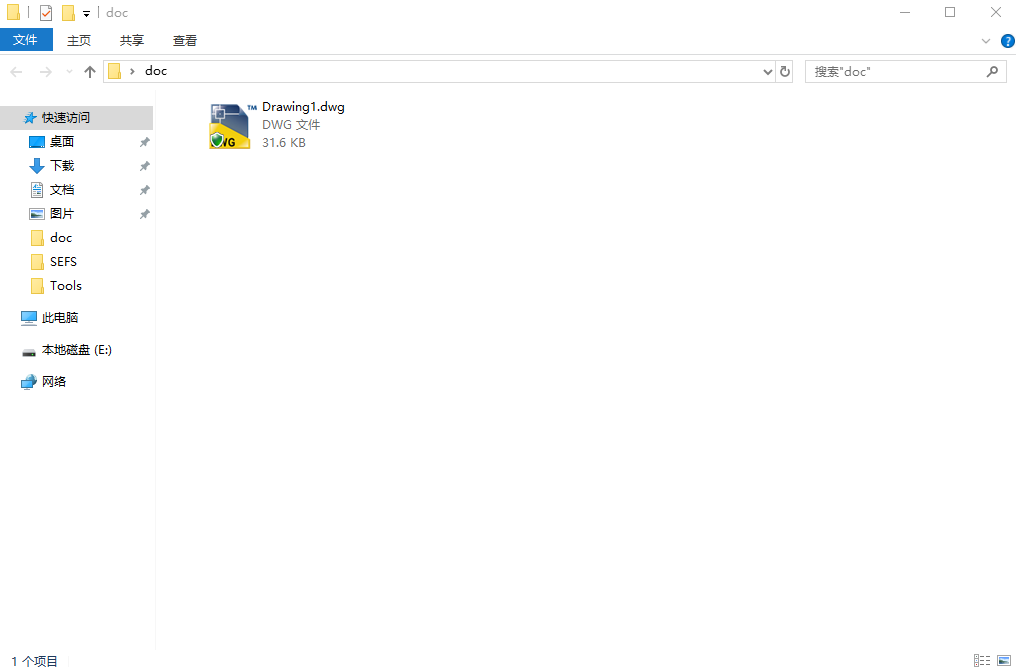The width and height of the screenshot is (1016, 671).
Task: Switch to large icons view layout
Action: [x=1004, y=661]
